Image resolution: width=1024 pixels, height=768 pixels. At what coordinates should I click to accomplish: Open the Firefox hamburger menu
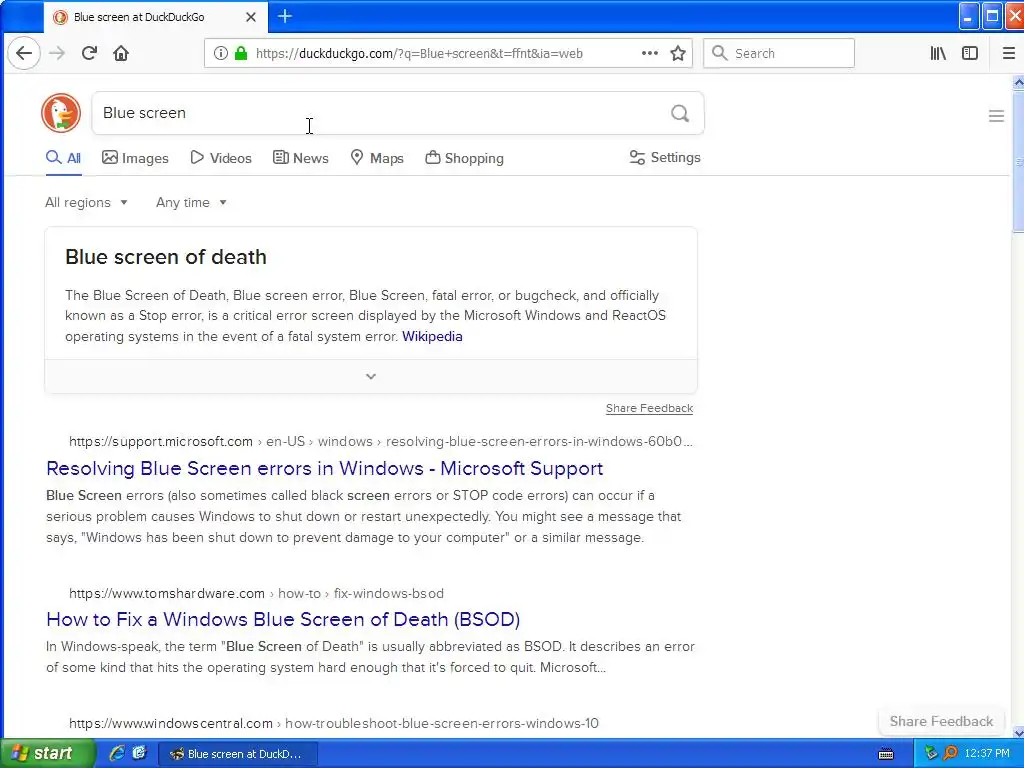[x=1008, y=53]
